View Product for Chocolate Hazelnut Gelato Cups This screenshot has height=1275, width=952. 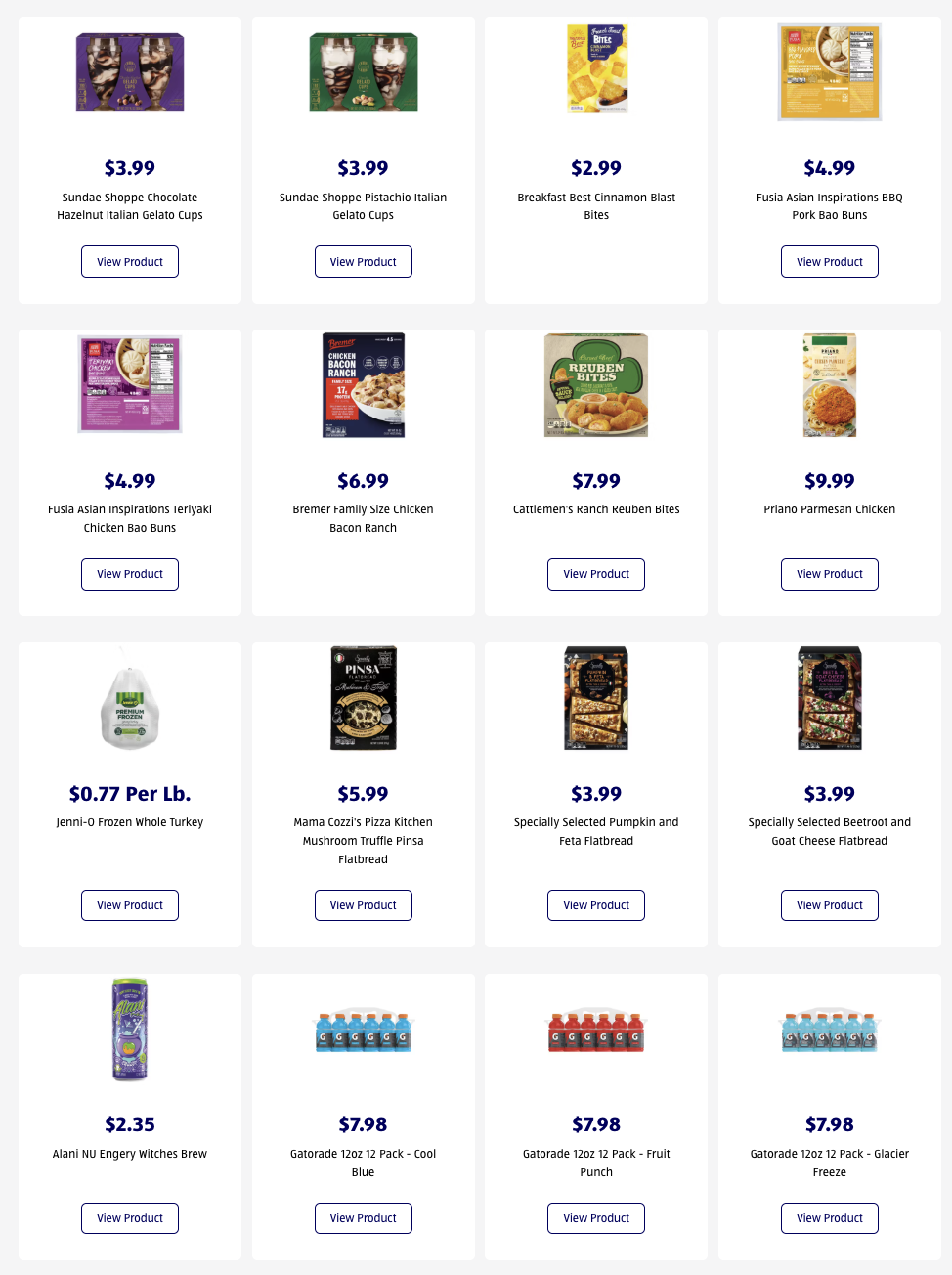click(130, 262)
